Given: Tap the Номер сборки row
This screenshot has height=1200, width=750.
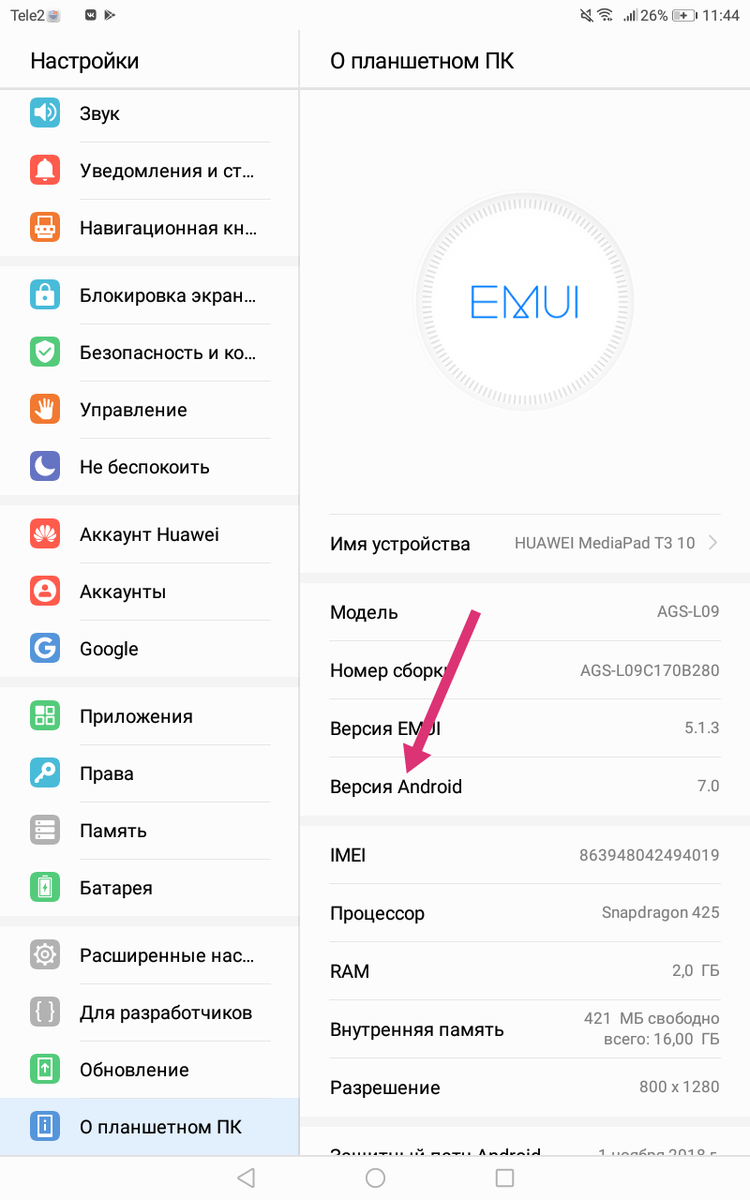Looking at the screenshot, I should click(x=525, y=670).
